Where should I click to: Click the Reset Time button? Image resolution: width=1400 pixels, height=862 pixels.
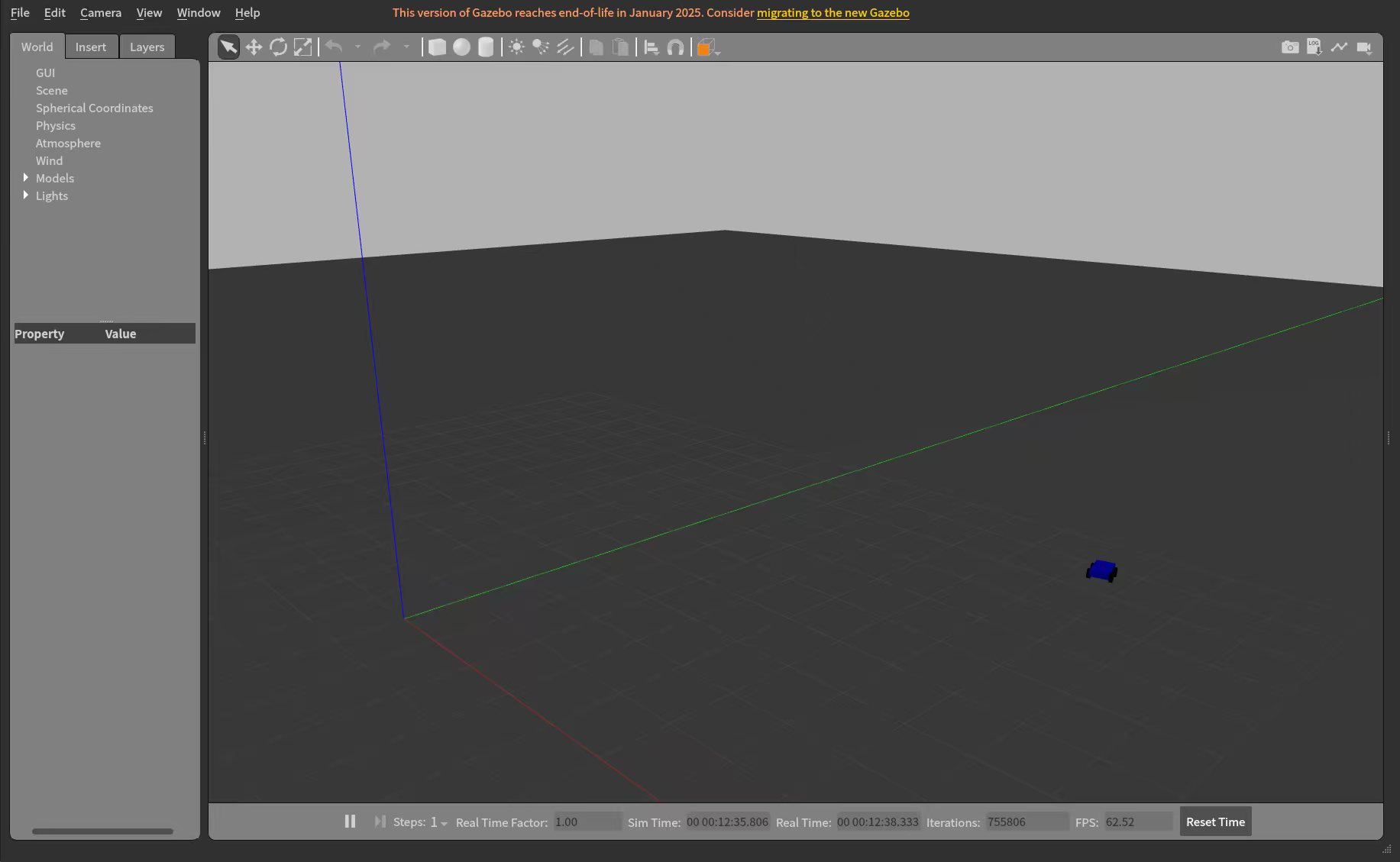coord(1214,822)
